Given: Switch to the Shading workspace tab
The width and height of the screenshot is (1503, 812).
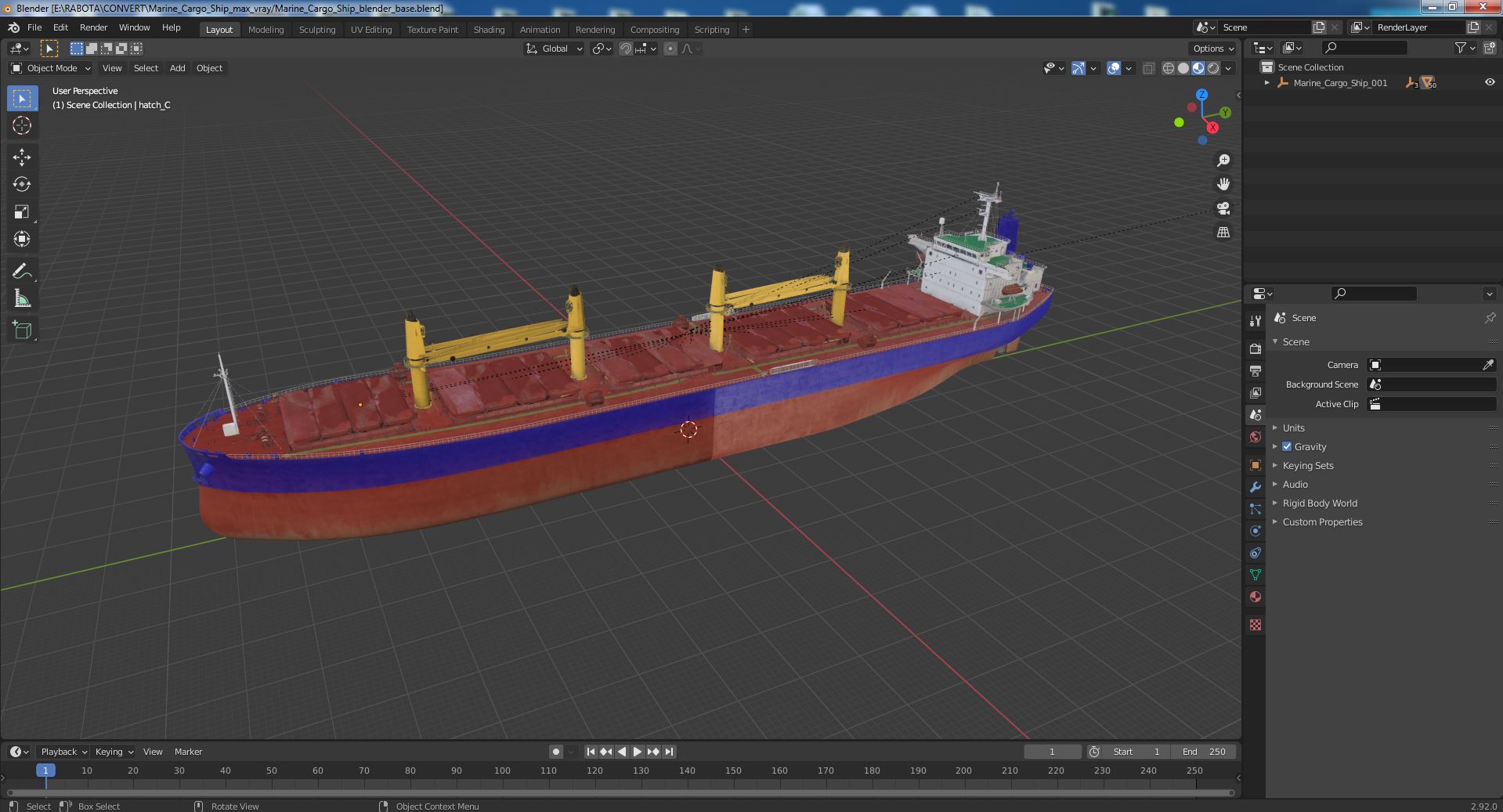Looking at the screenshot, I should [489, 30].
